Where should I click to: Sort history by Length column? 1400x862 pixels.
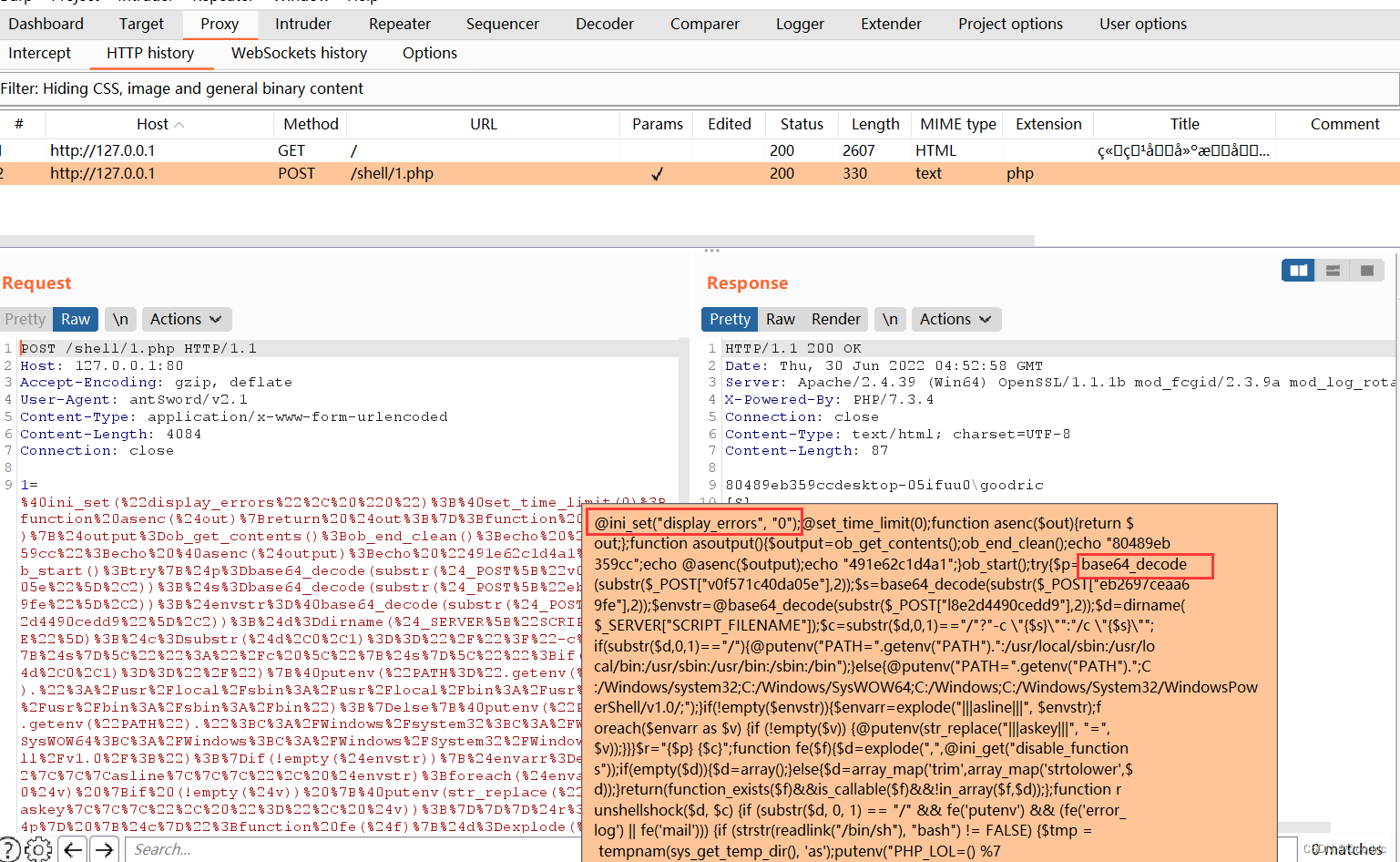[x=875, y=124]
